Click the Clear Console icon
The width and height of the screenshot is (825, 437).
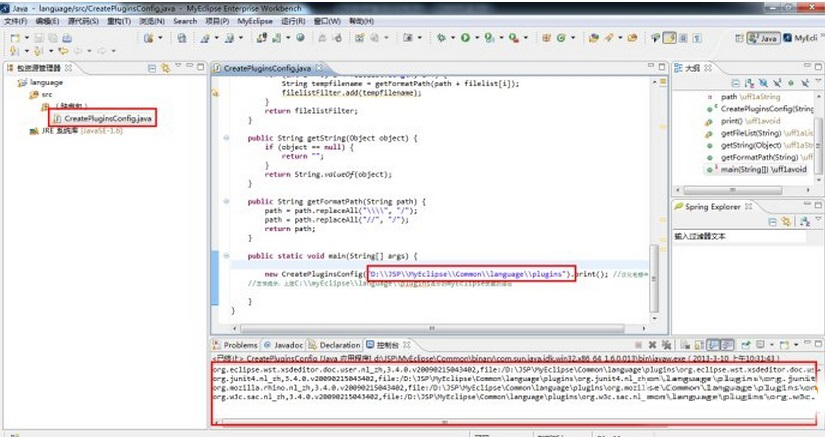685,345
